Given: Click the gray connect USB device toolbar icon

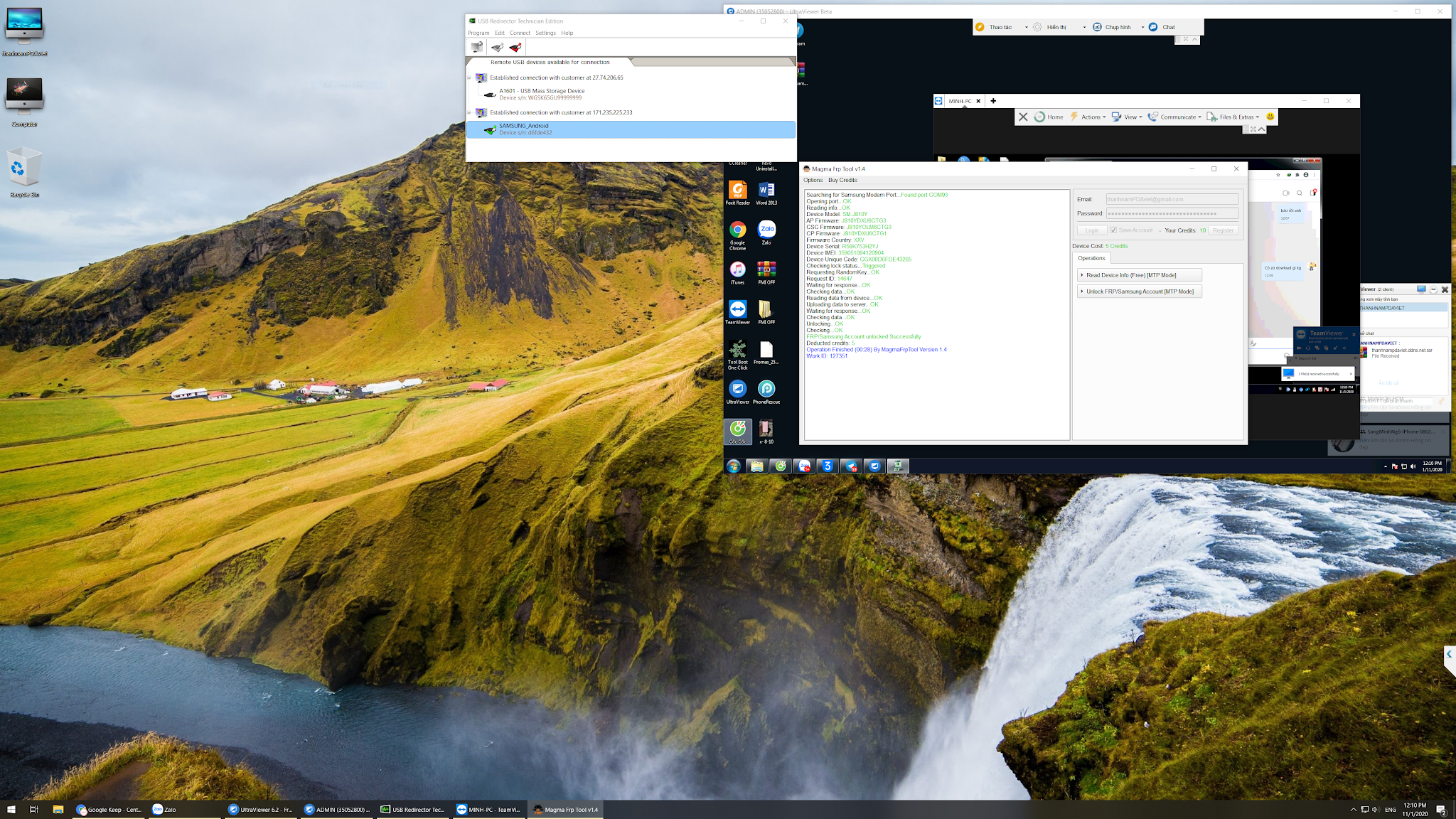Looking at the screenshot, I should 497,48.
